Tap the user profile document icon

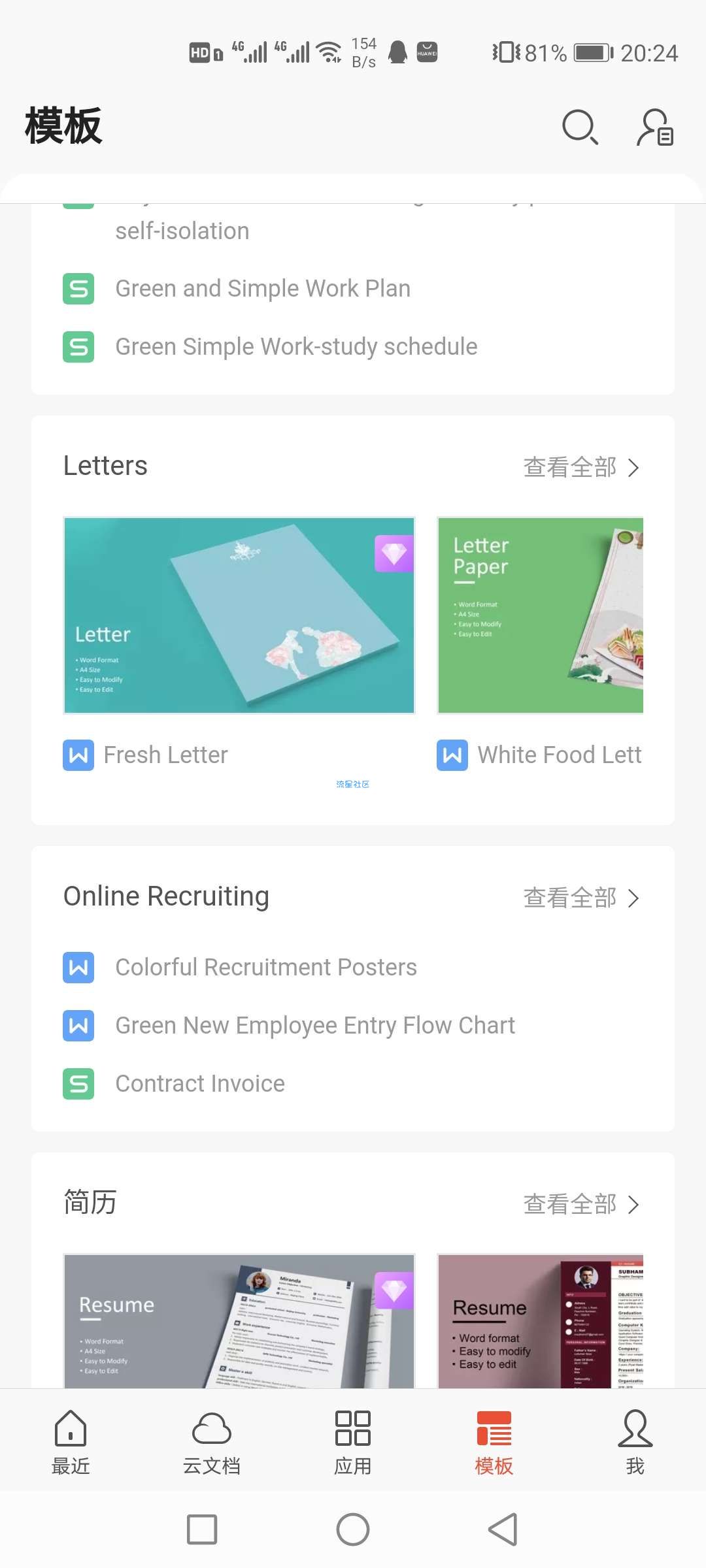pyautogui.click(x=655, y=127)
